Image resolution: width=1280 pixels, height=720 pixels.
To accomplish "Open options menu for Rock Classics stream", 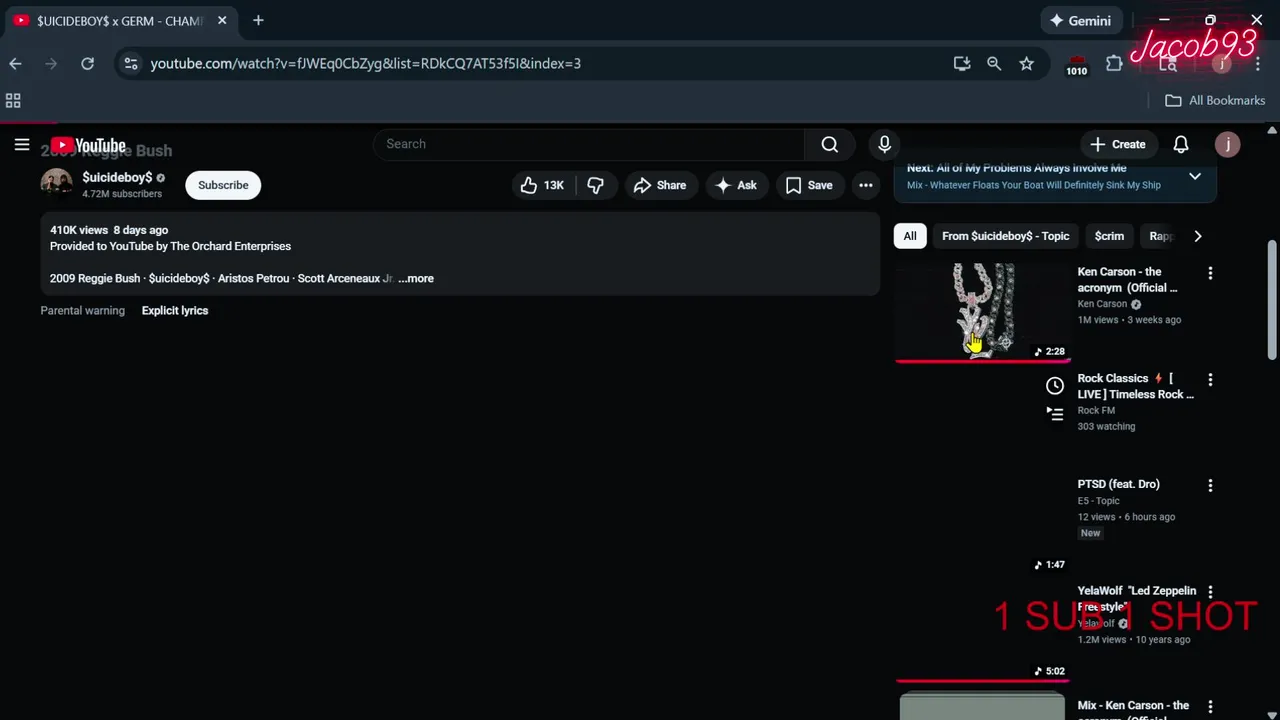I will pyautogui.click(x=1210, y=380).
